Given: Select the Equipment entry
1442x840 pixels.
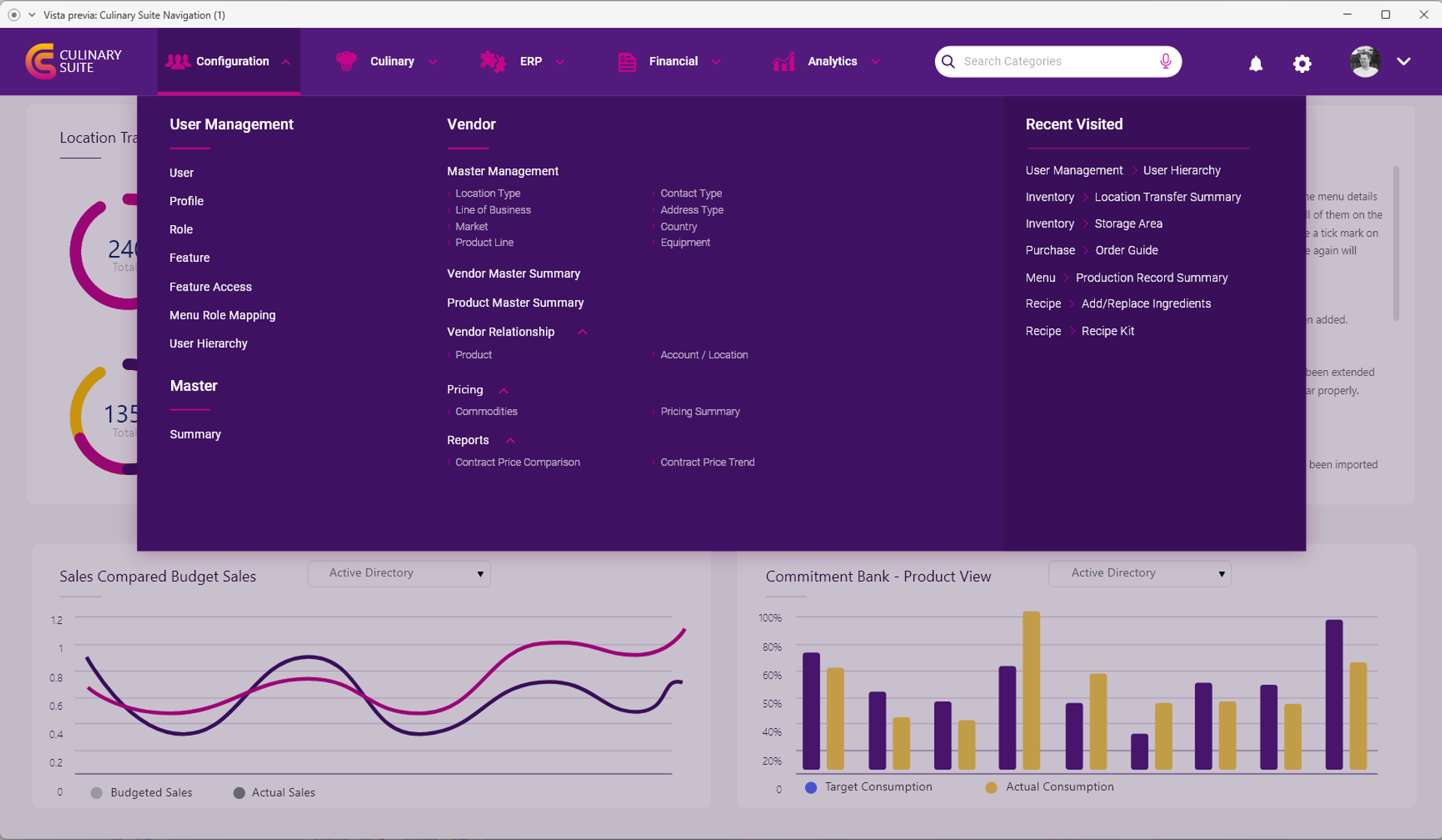Looking at the screenshot, I should (x=685, y=242).
